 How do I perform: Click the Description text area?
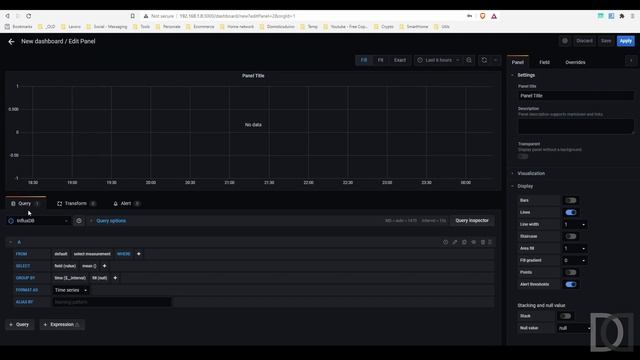[x=576, y=126]
